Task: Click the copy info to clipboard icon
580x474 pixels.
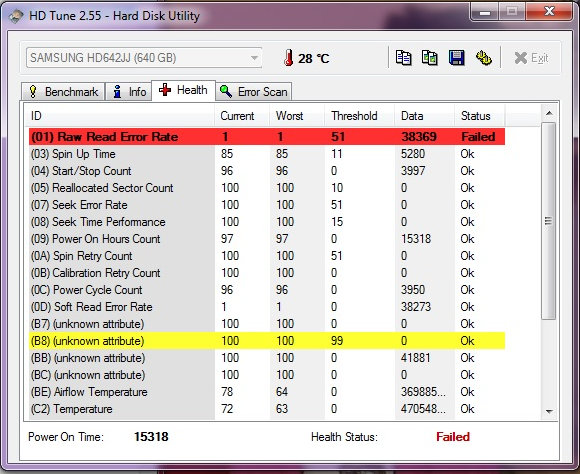Action: [403, 58]
